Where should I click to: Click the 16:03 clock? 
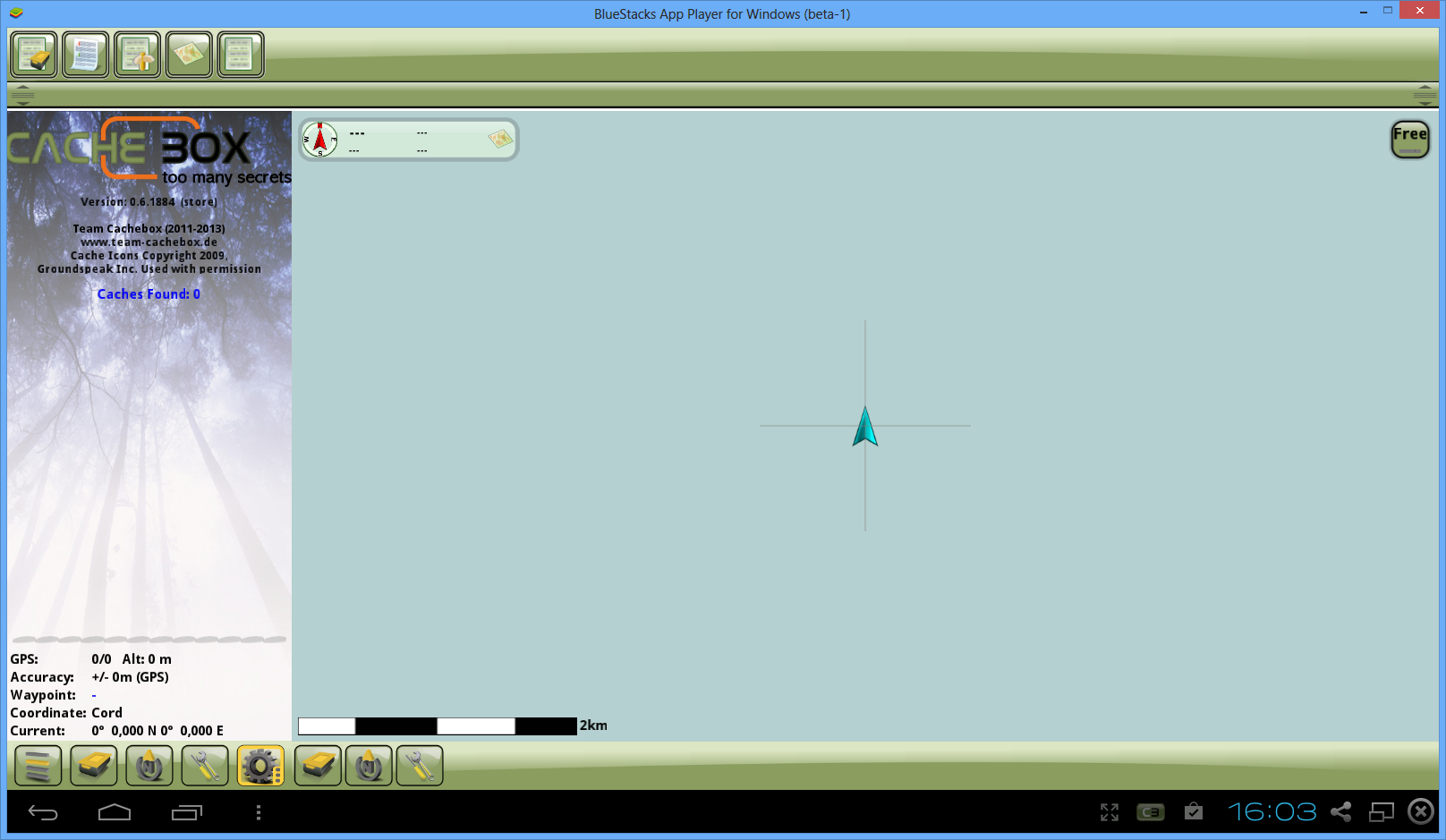pos(1272,811)
